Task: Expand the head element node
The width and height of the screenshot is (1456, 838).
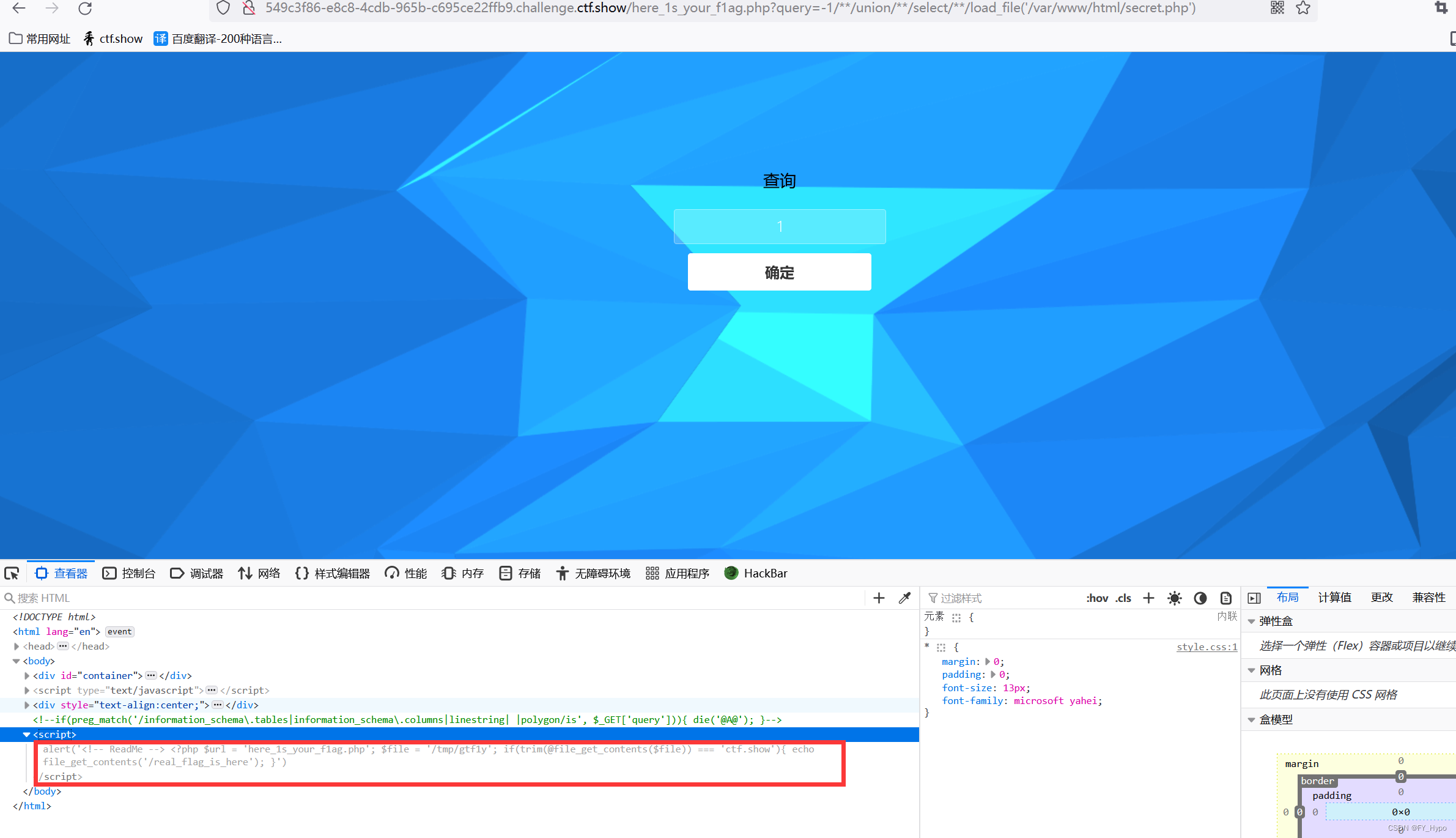Action: (17, 647)
